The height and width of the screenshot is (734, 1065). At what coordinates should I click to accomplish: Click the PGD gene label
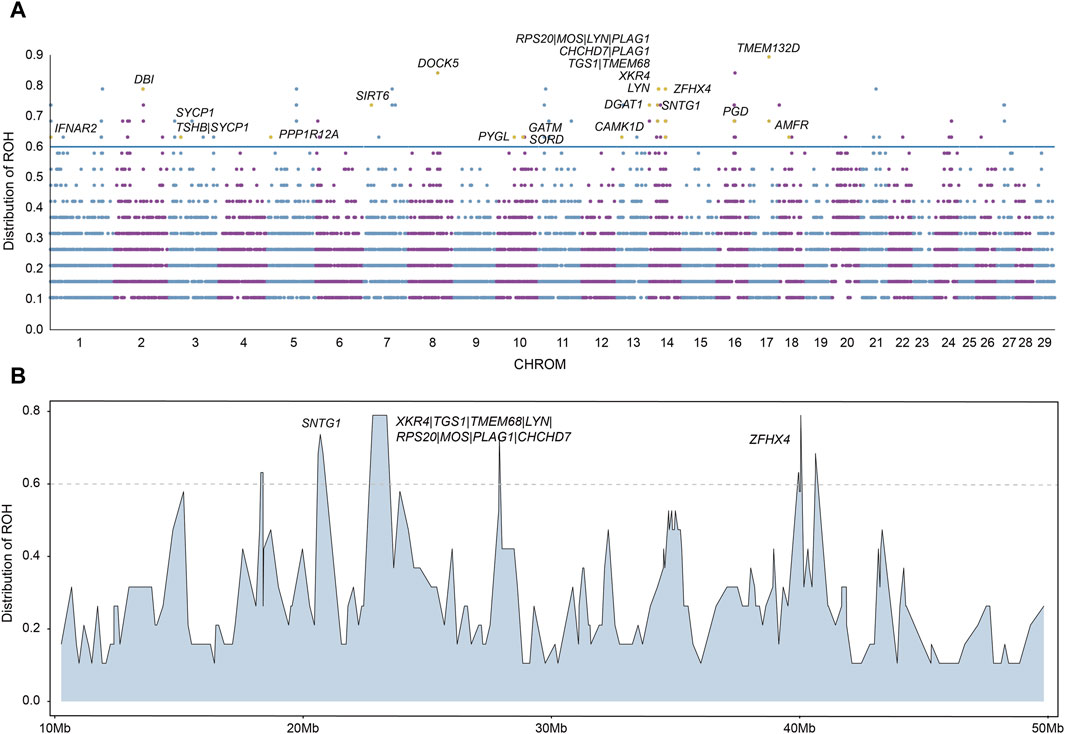pos(735,111)
